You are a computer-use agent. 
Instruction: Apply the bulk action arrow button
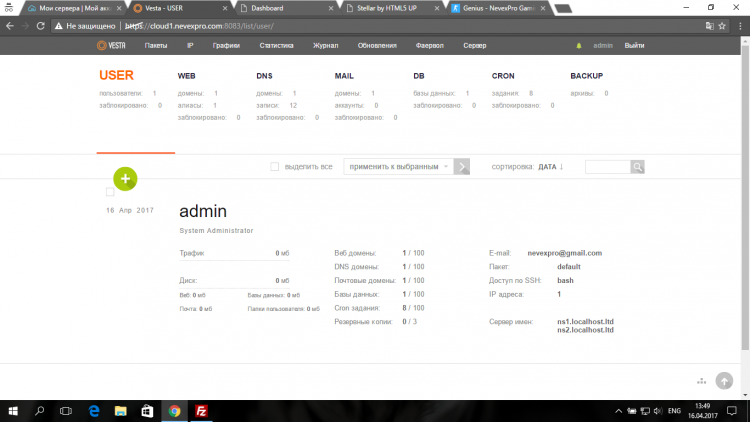(462, 167)
